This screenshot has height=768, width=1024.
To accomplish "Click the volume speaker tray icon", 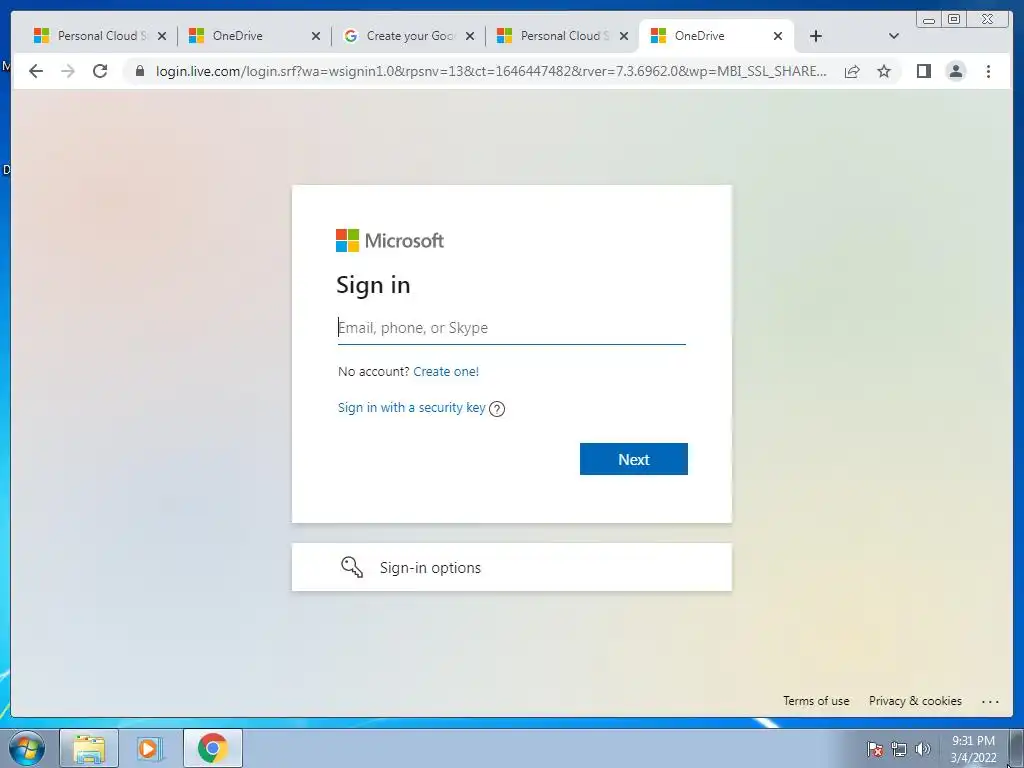I will point(923,749).
